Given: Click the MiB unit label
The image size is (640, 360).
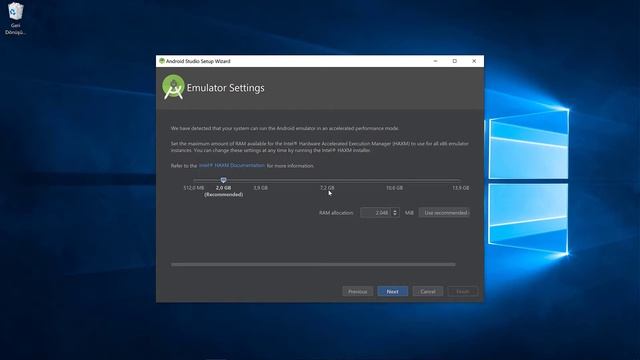Looking at the screenshot, I should pos(409,213).
